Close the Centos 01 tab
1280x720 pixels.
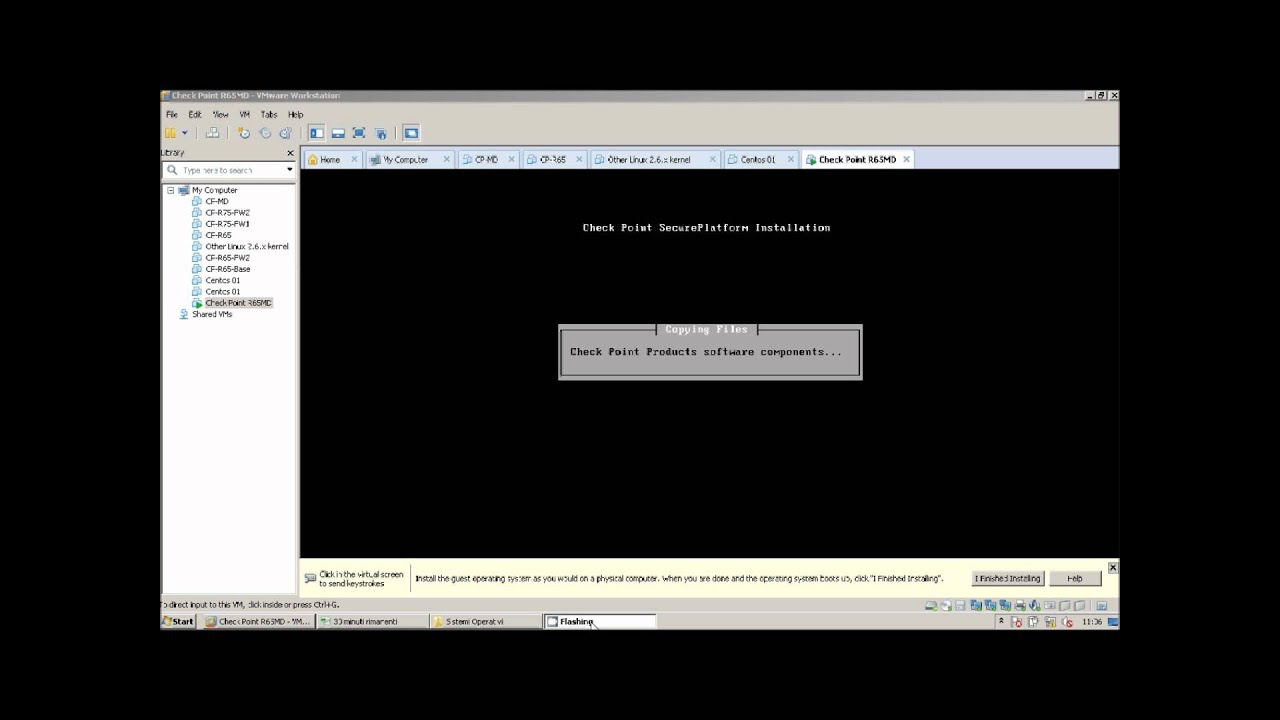[791, 159]
